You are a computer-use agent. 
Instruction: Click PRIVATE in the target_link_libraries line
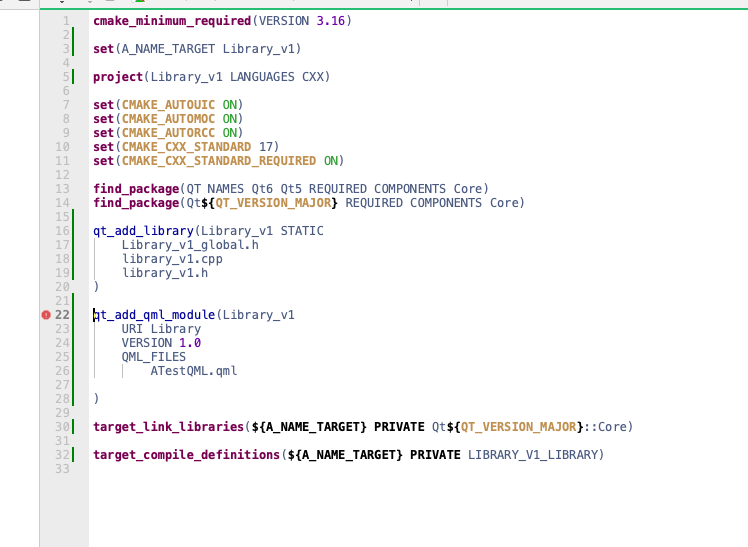(x=399, y=426)
